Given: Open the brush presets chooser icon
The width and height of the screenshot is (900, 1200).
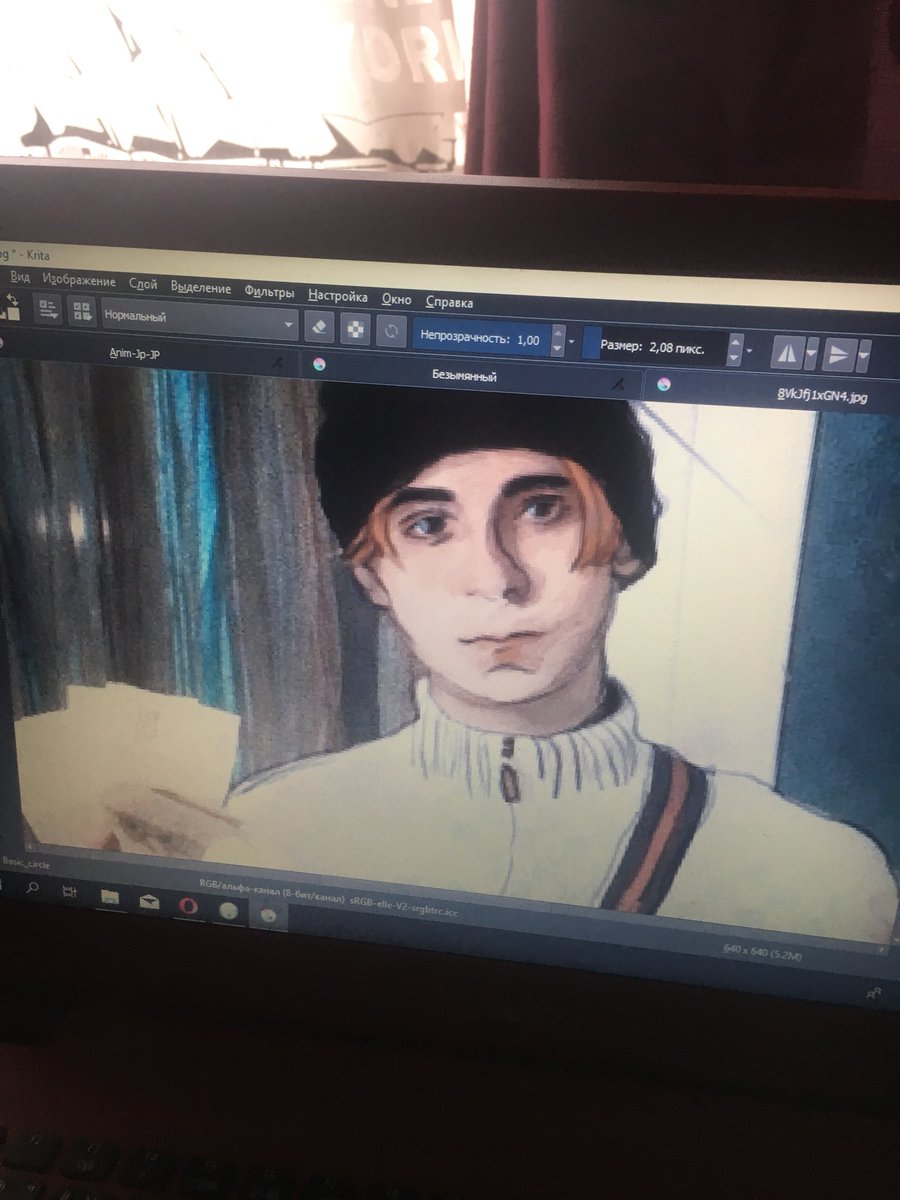Looking at the screenshot, I should coord(82,312).
